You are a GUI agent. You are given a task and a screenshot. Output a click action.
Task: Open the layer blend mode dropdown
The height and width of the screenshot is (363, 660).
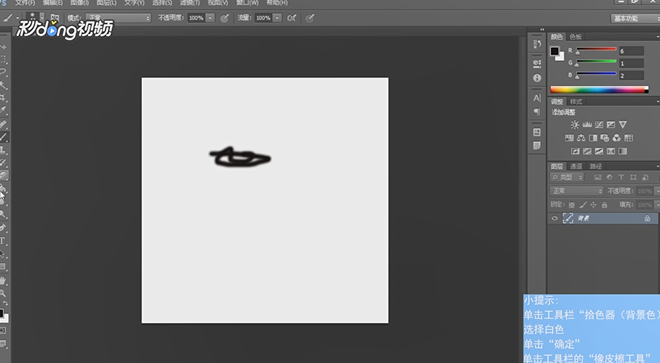(577, 191)
